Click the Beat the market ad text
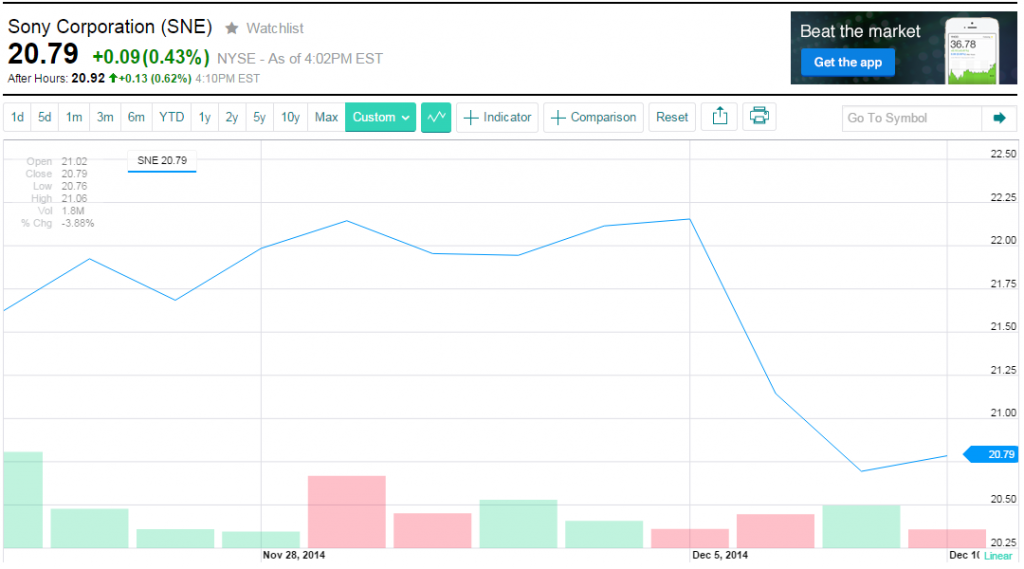Viewport: 1024px width, 569px height. (x=860, y=31)
